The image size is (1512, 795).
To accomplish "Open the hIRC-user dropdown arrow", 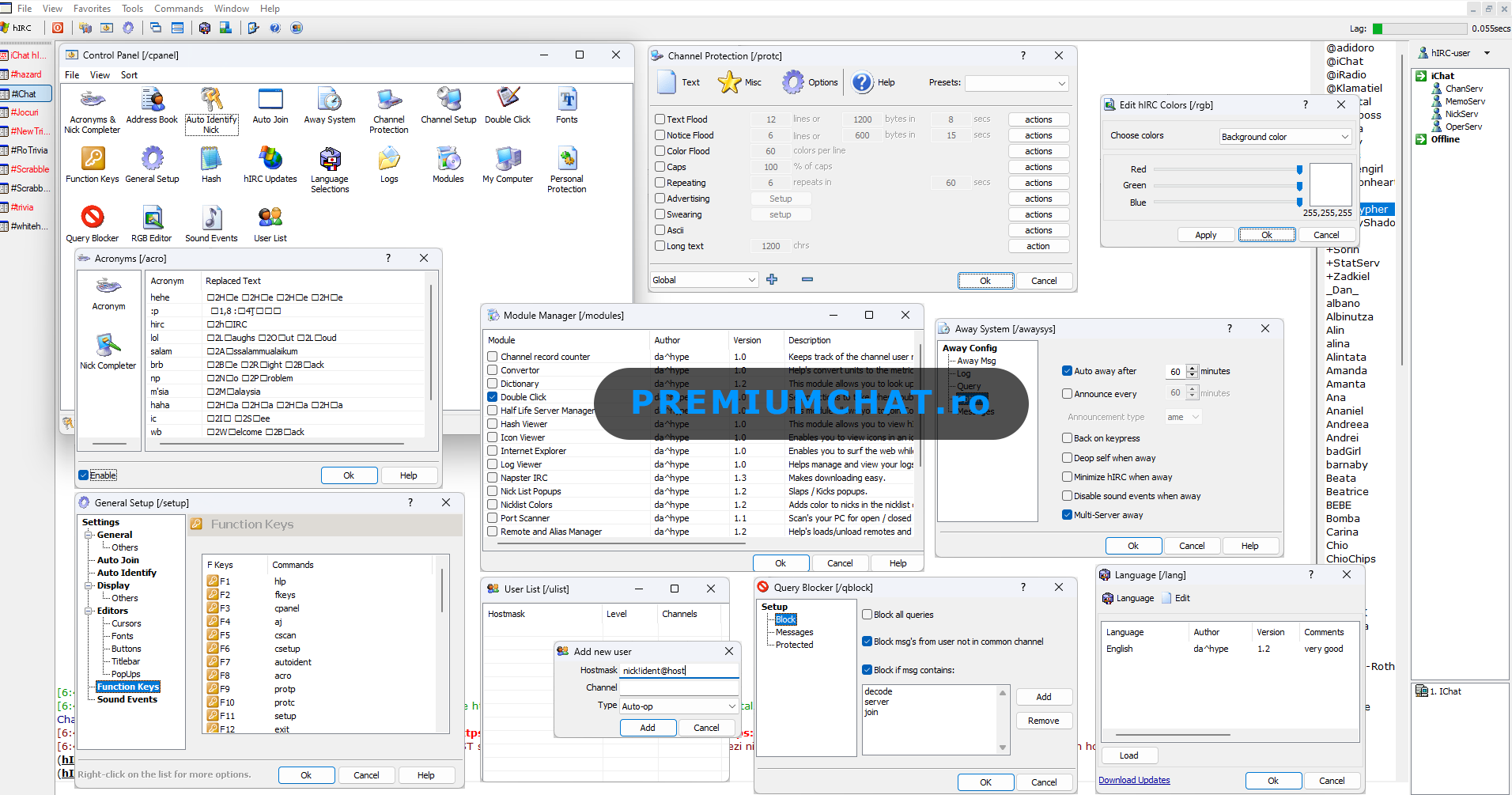I will (1487, 53).
